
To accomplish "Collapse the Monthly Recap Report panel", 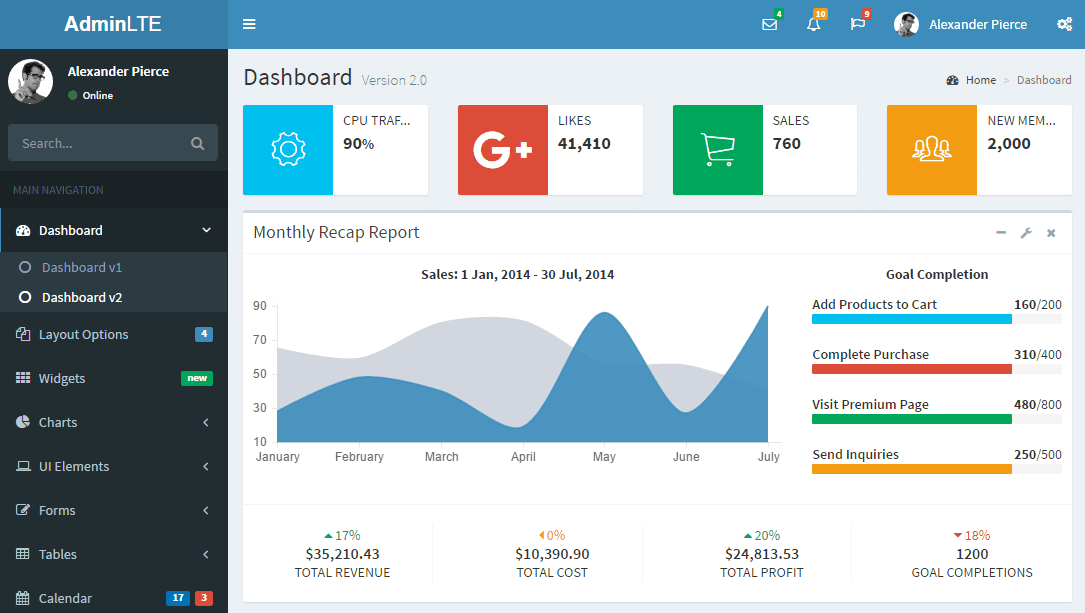I will tap(1001, 232).
